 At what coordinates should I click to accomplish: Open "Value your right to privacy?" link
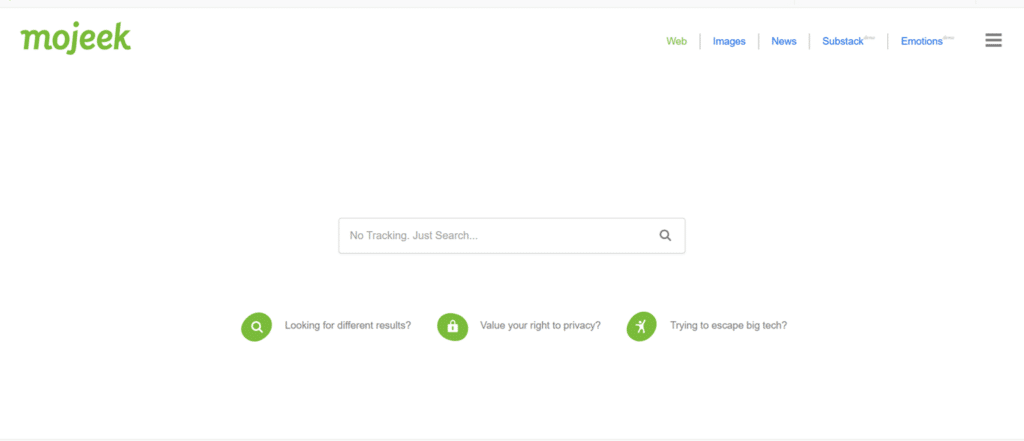tap(539, 325)
